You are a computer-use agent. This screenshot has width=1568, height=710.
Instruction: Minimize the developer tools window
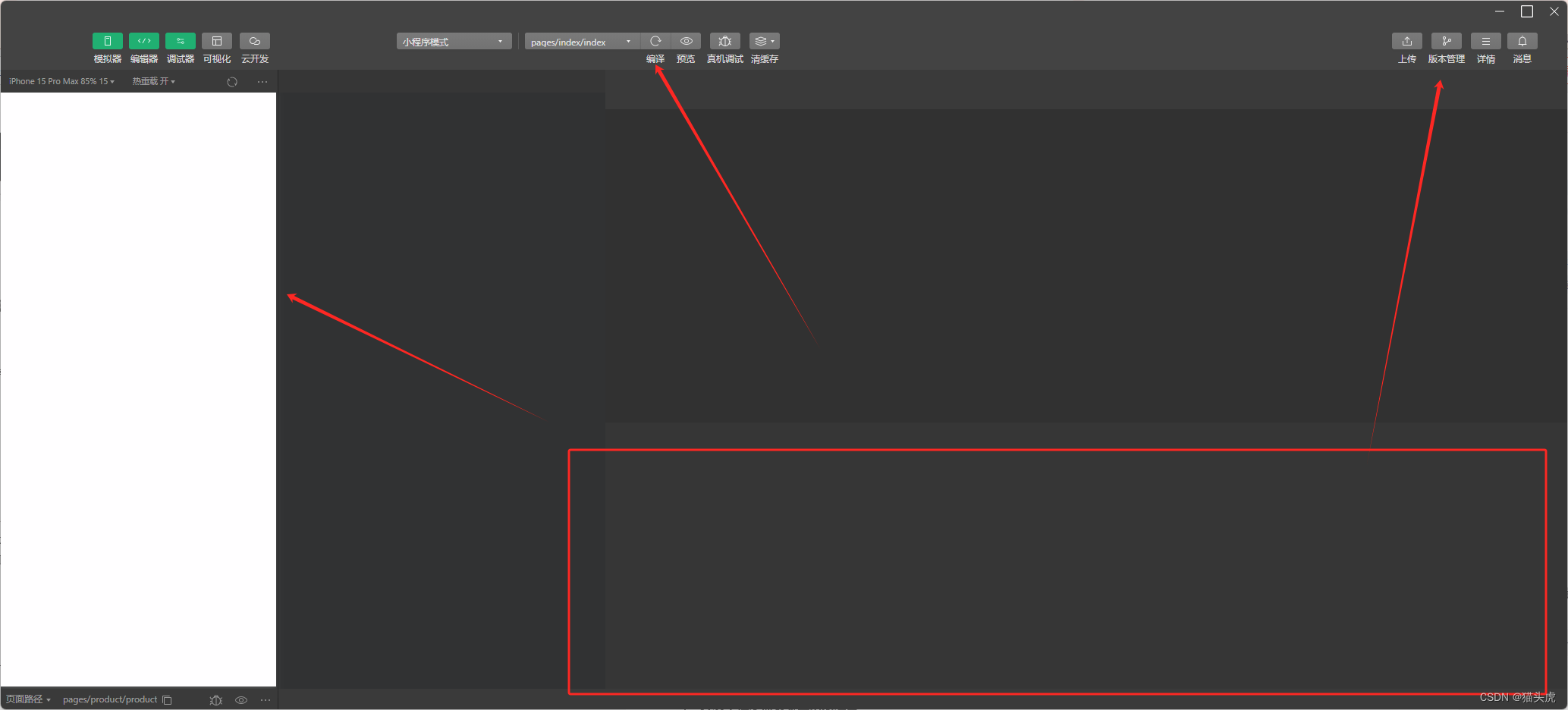tap(1500, 11)
